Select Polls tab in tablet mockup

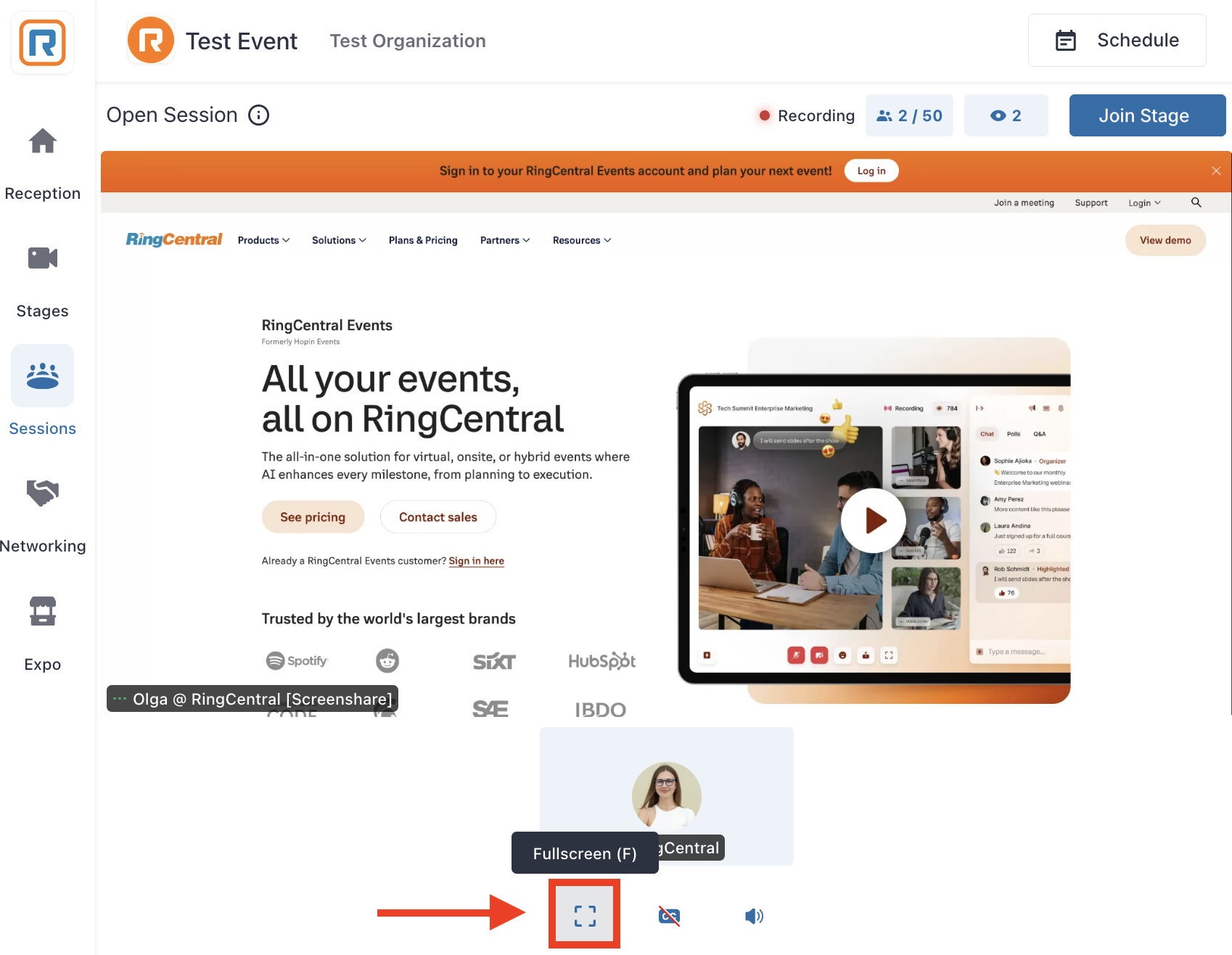[x=1014, y=434]
